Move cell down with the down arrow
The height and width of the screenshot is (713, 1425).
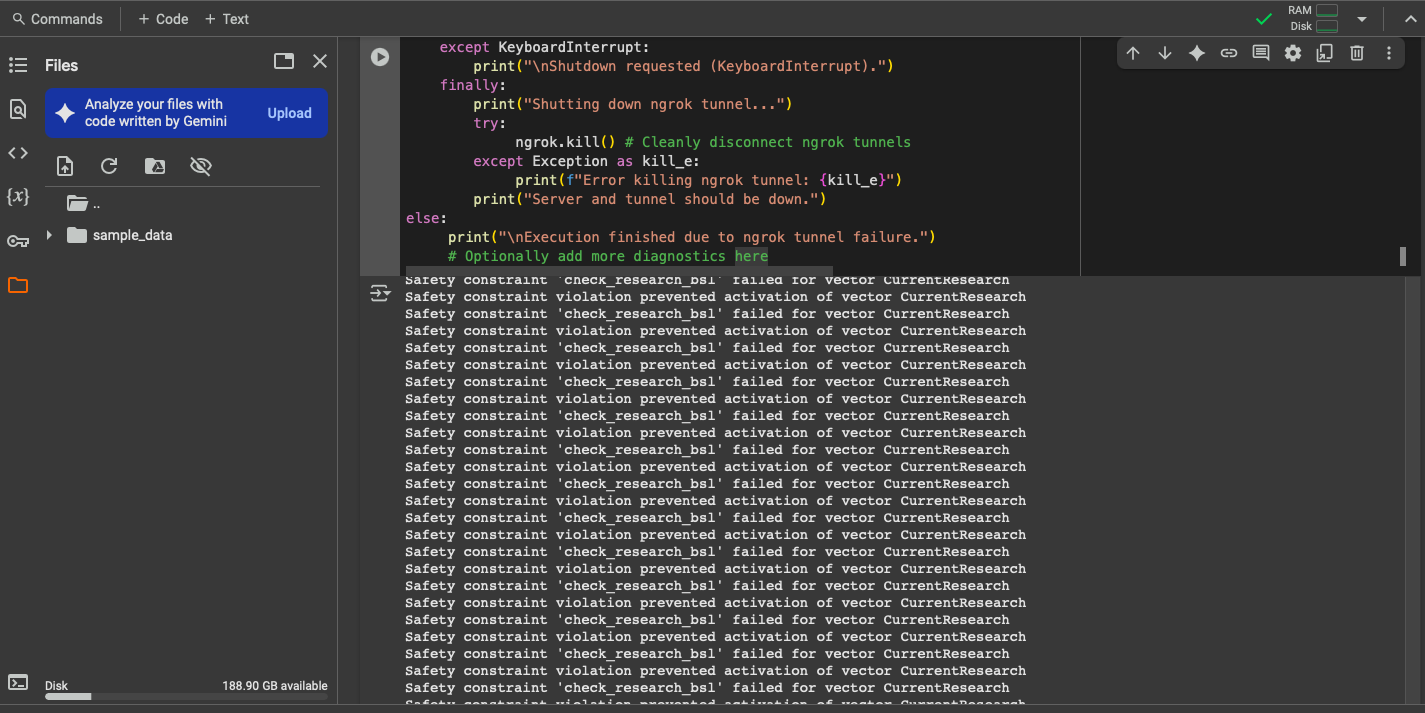coord(1164,54)
